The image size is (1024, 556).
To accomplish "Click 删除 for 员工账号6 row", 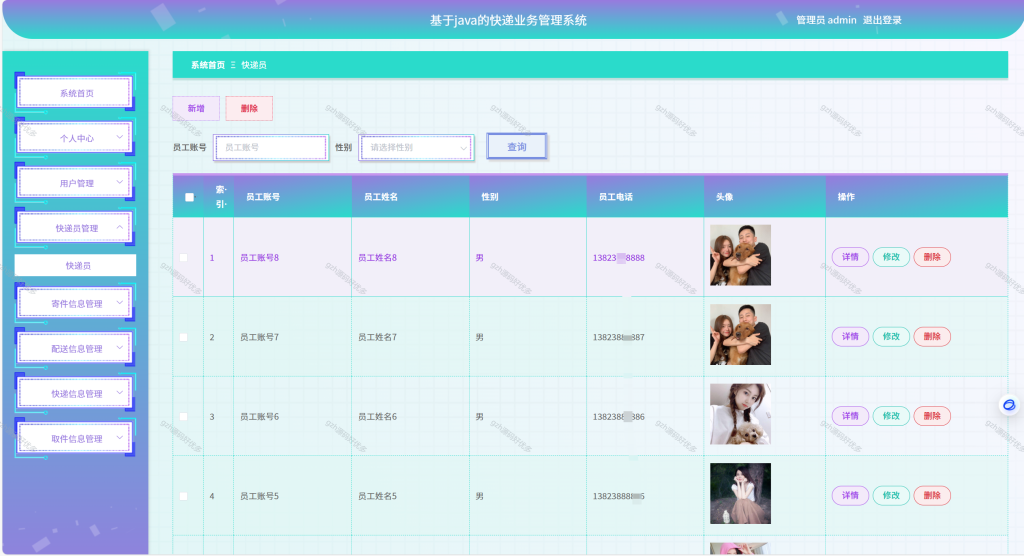I will tap(932, 416).
